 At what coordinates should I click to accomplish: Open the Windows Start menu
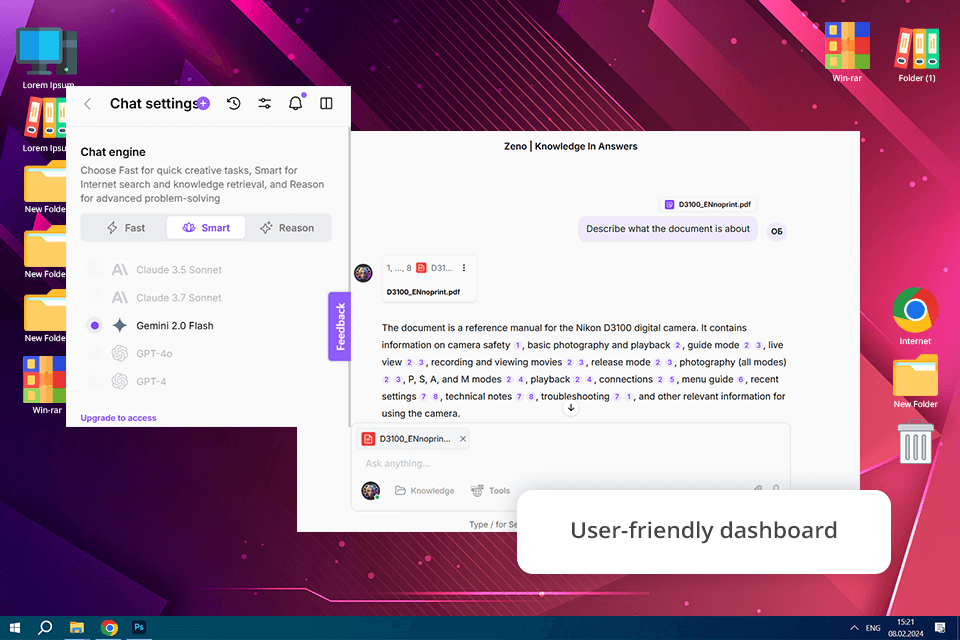15,628
